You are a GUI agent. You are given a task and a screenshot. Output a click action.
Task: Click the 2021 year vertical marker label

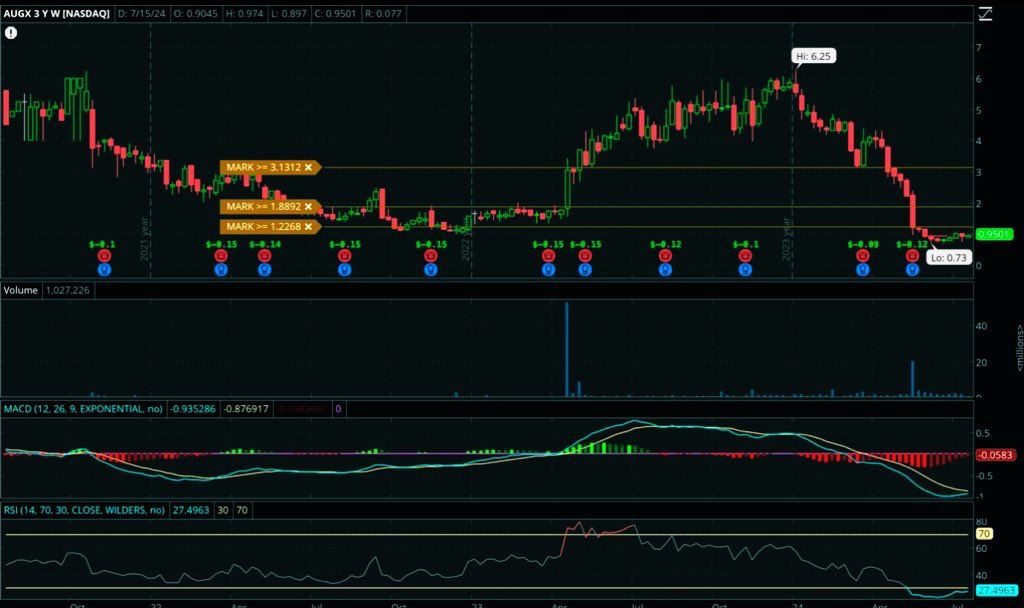click(x=145, y=239)
